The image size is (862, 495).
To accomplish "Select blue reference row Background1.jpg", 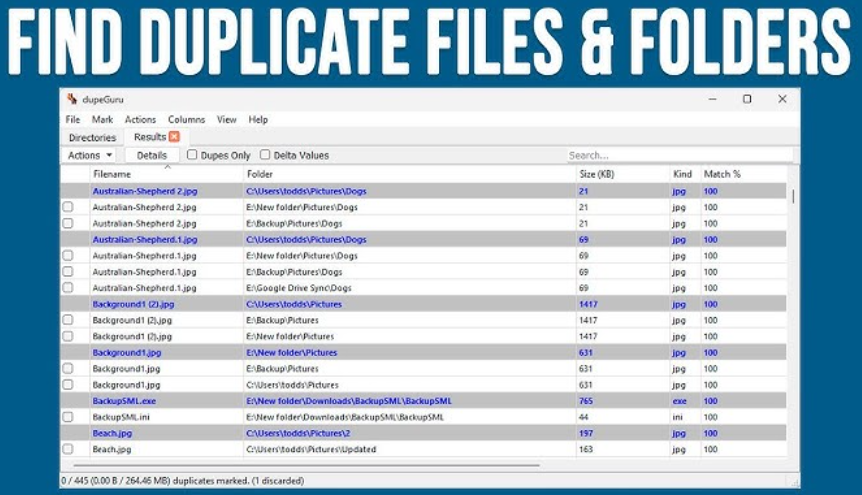I will click(423, 353).
